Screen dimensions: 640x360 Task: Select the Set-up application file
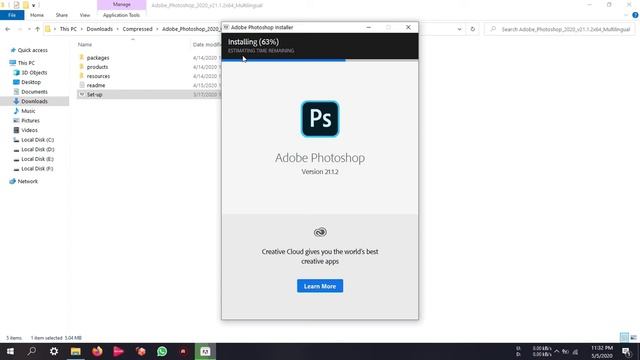pos(95,95)
